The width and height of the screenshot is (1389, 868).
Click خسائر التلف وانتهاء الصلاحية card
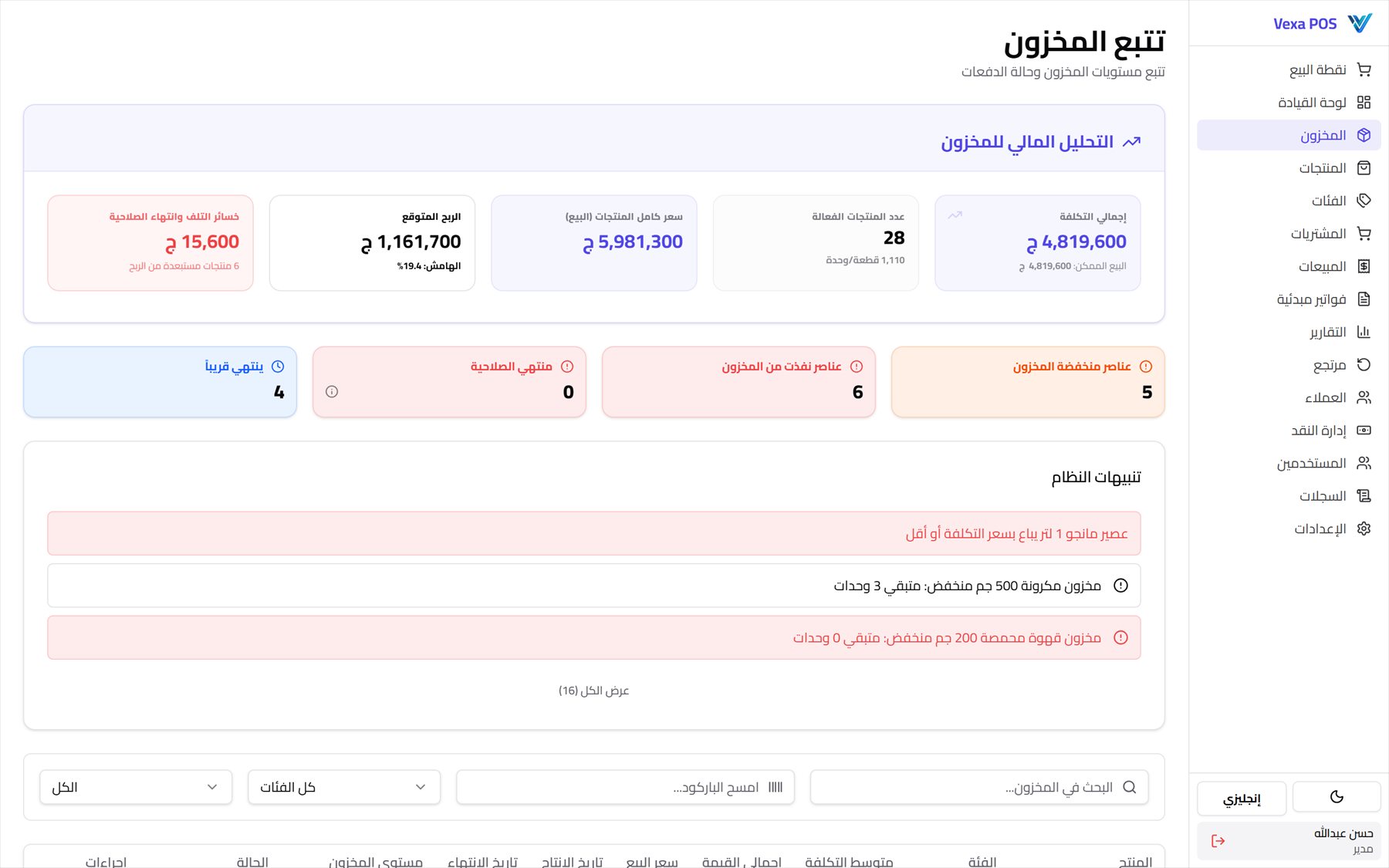[150, 243]
